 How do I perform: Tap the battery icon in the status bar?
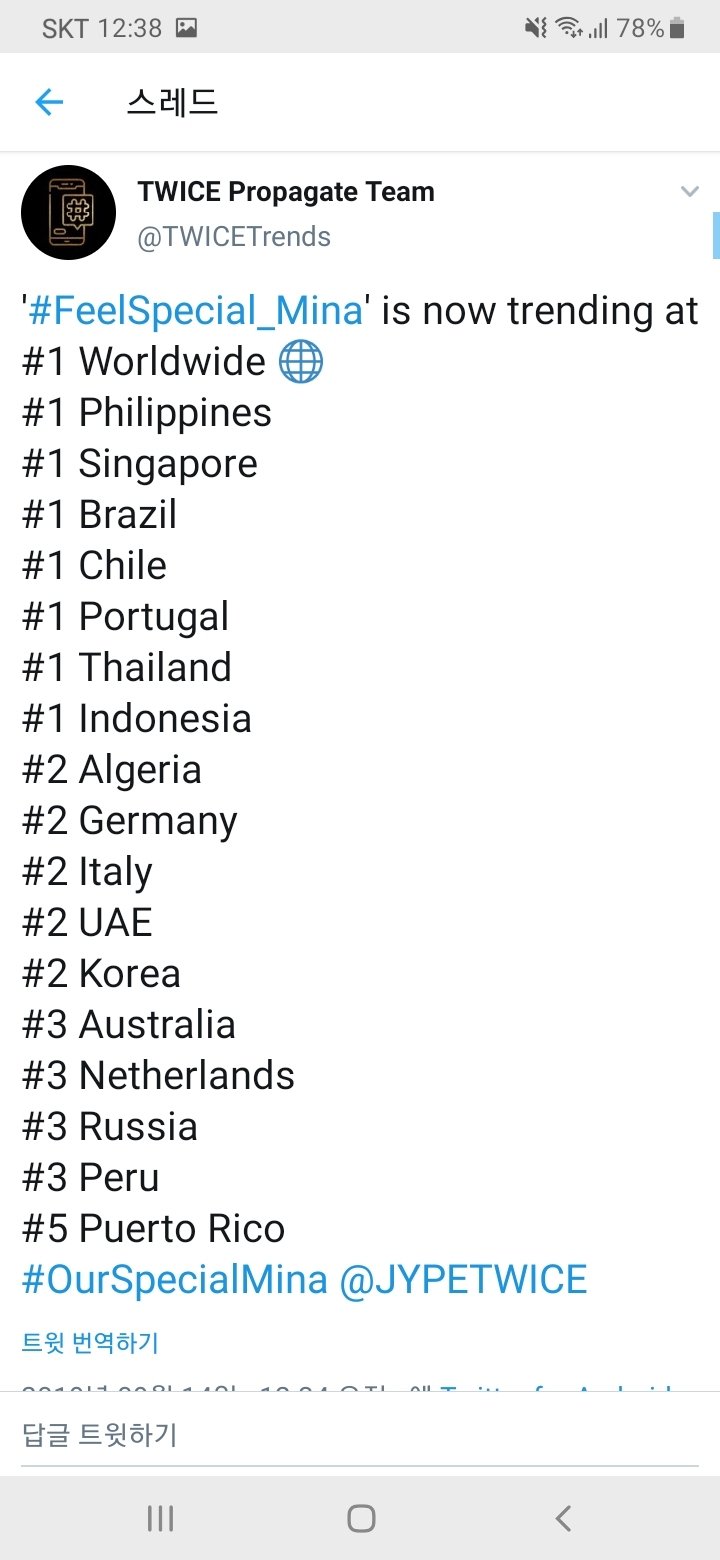pos(678,28)
